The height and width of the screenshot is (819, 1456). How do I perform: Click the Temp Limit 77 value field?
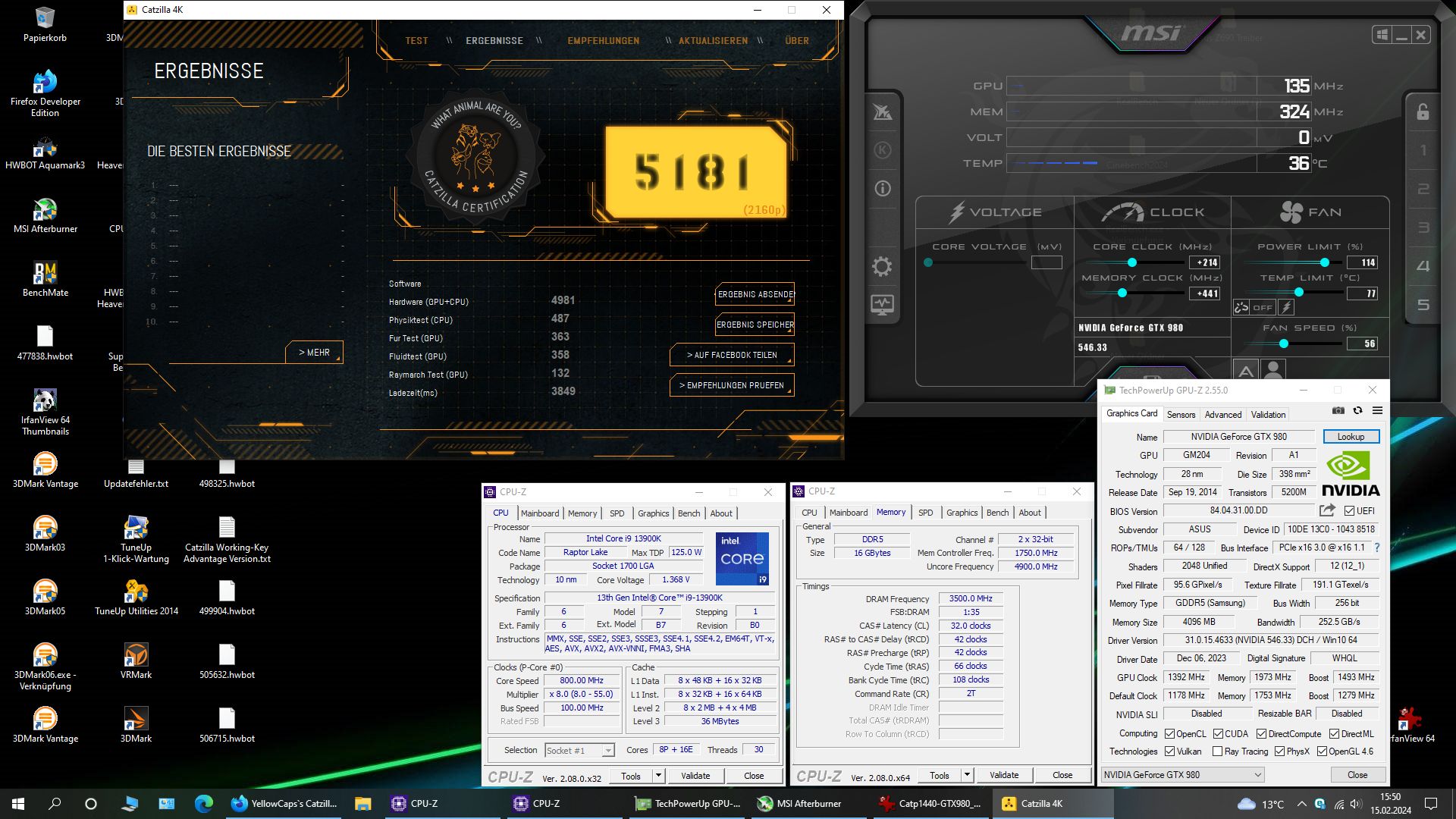(x=1362, y=293)
